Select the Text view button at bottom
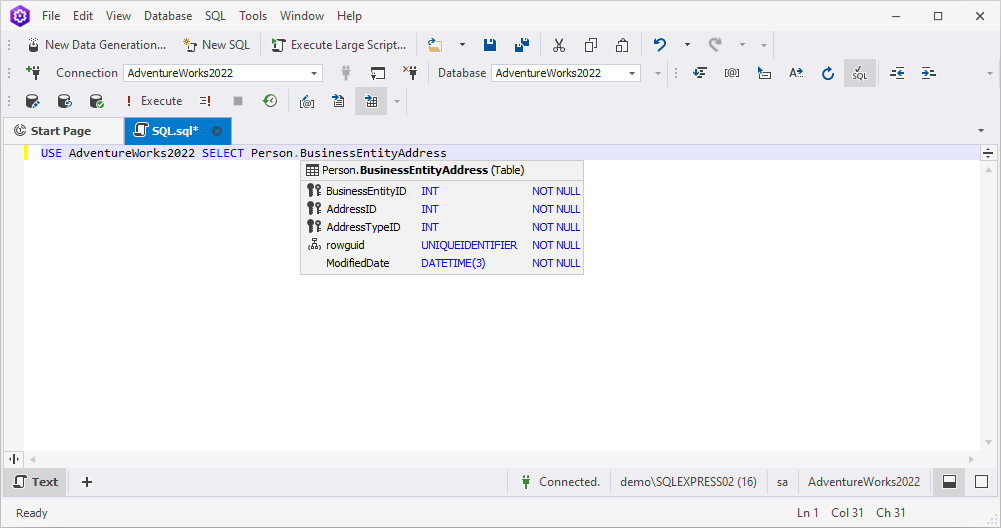This screenshot has width=1001, height=528. 36,482
